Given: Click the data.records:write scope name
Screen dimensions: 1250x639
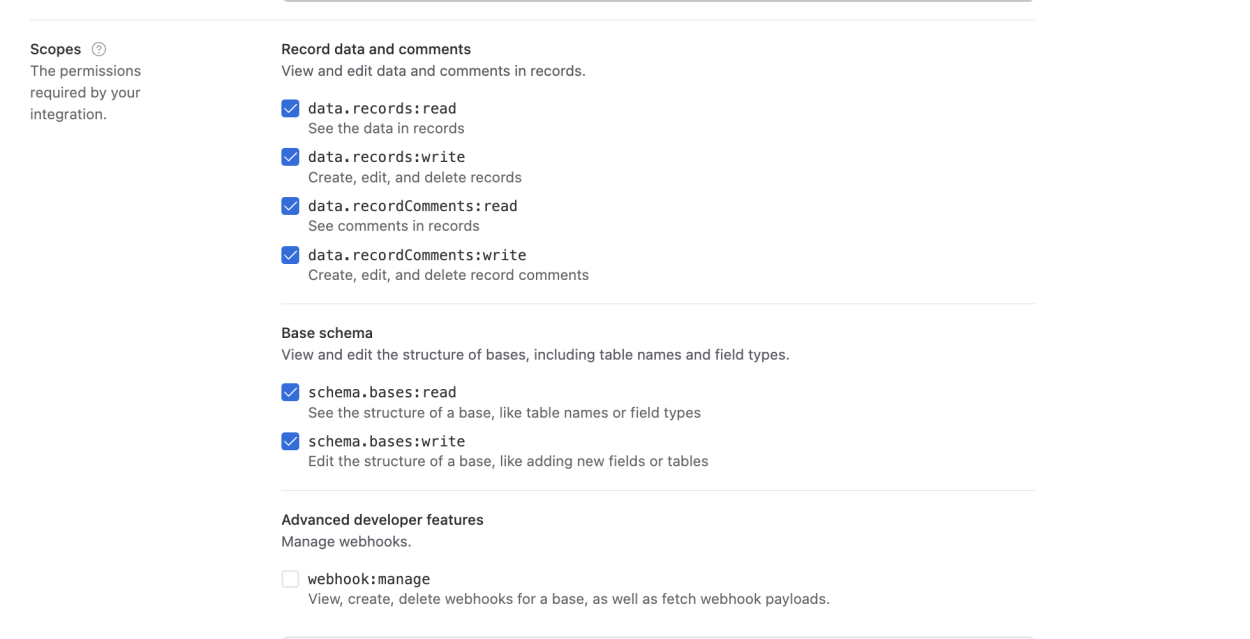Looking at the screenshot, I should coord(386,157).
